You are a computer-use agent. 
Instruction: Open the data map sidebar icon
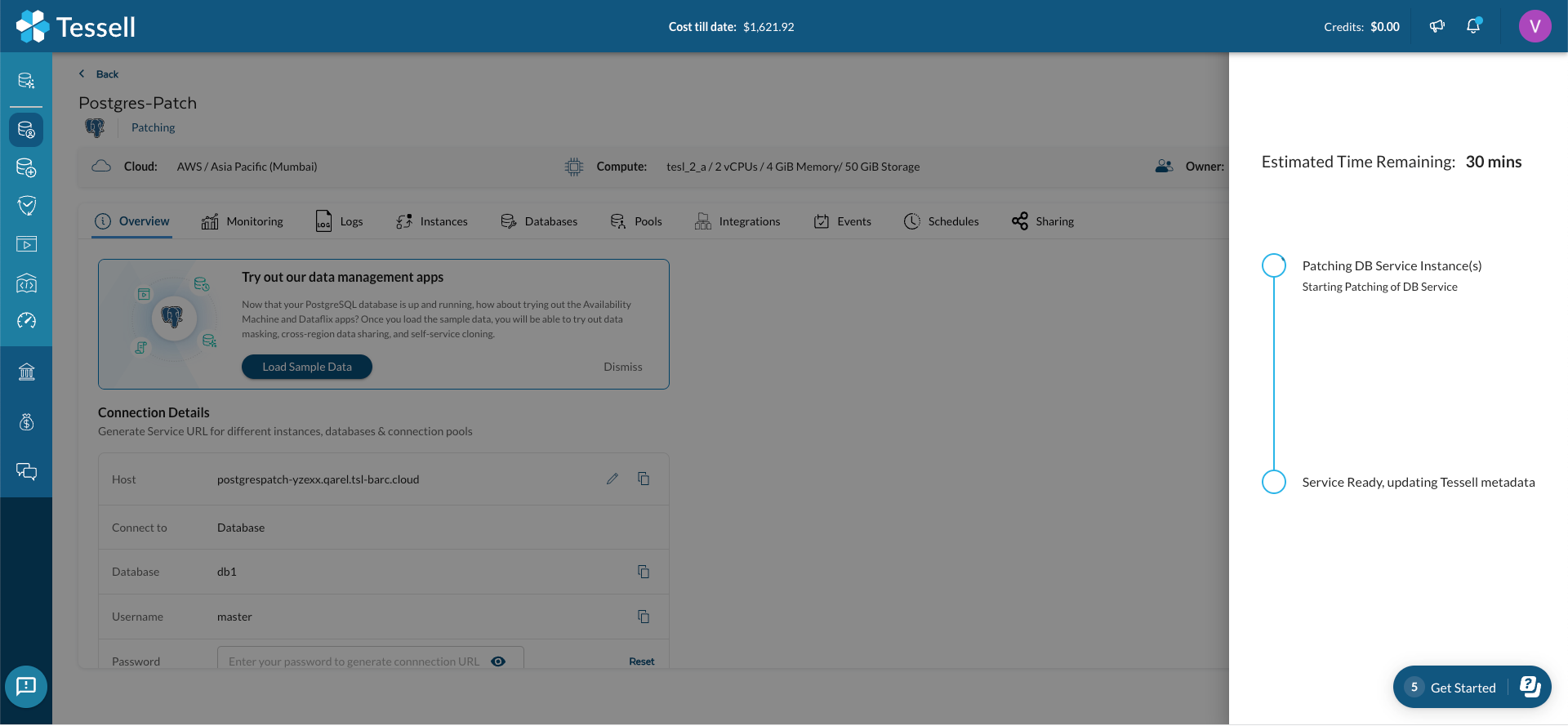26,283
